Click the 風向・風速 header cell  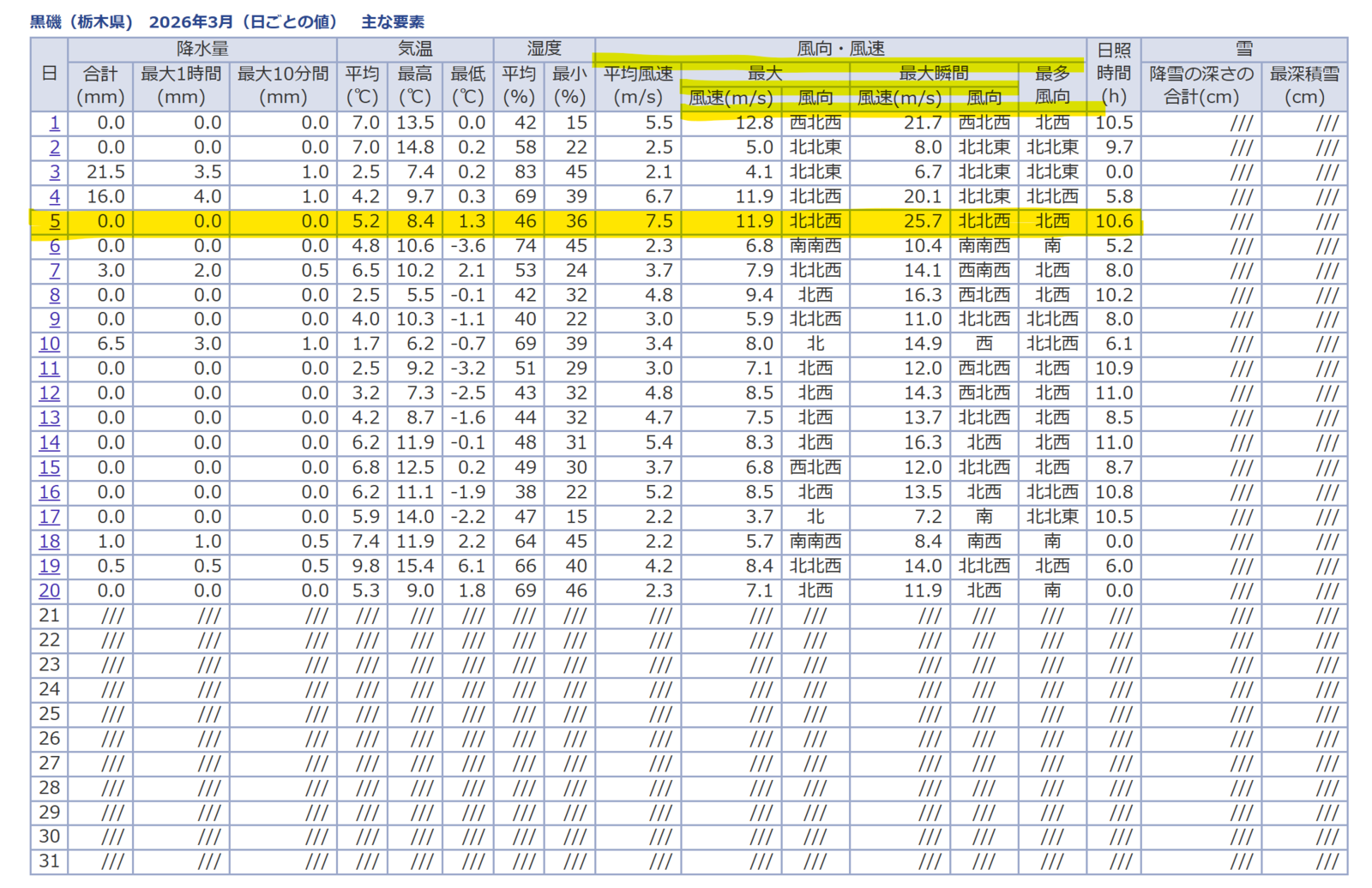pos(840,50)
